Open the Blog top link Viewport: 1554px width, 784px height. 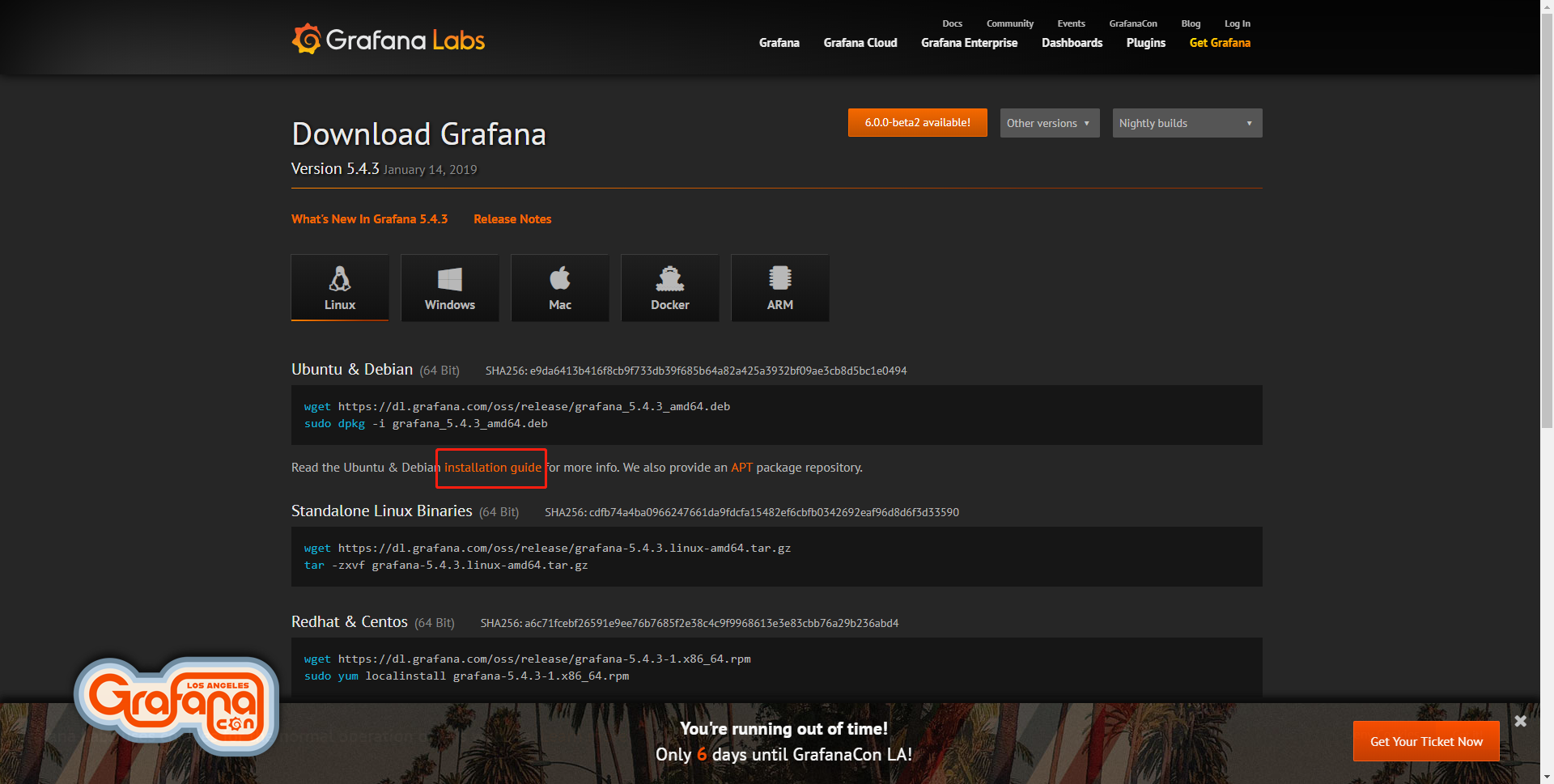(x=1191, y=23)
